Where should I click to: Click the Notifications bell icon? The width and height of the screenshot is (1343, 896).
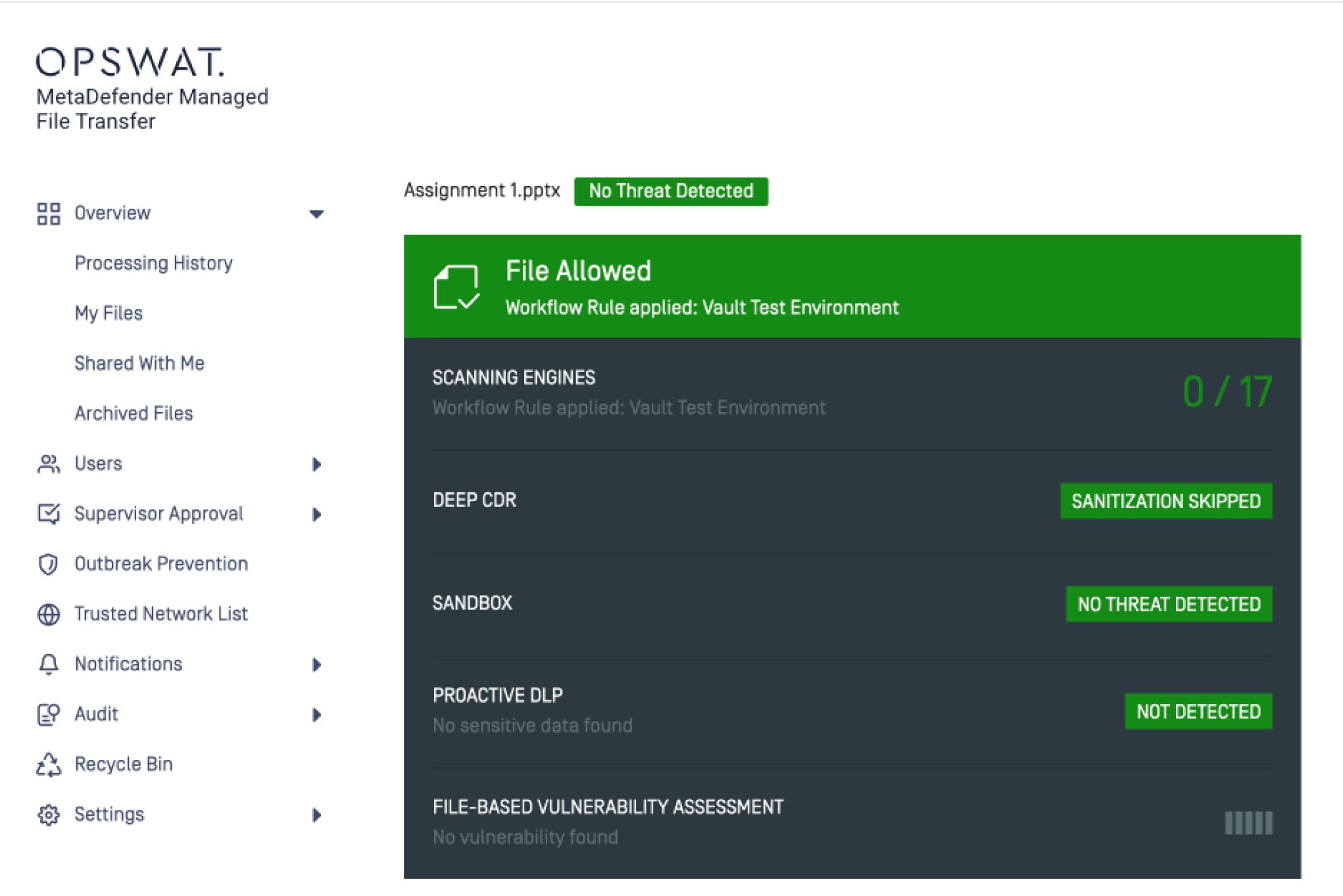click(49, 664)
